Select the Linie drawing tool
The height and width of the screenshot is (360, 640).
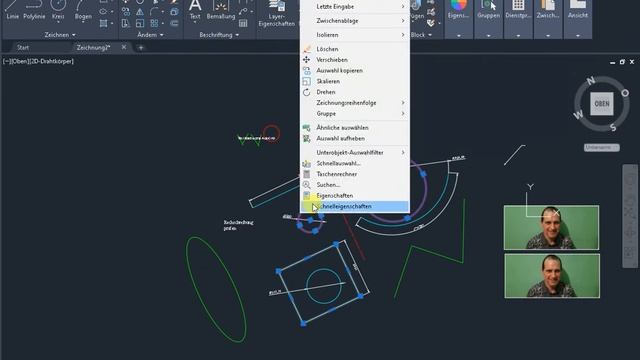[x=12, y=10]
